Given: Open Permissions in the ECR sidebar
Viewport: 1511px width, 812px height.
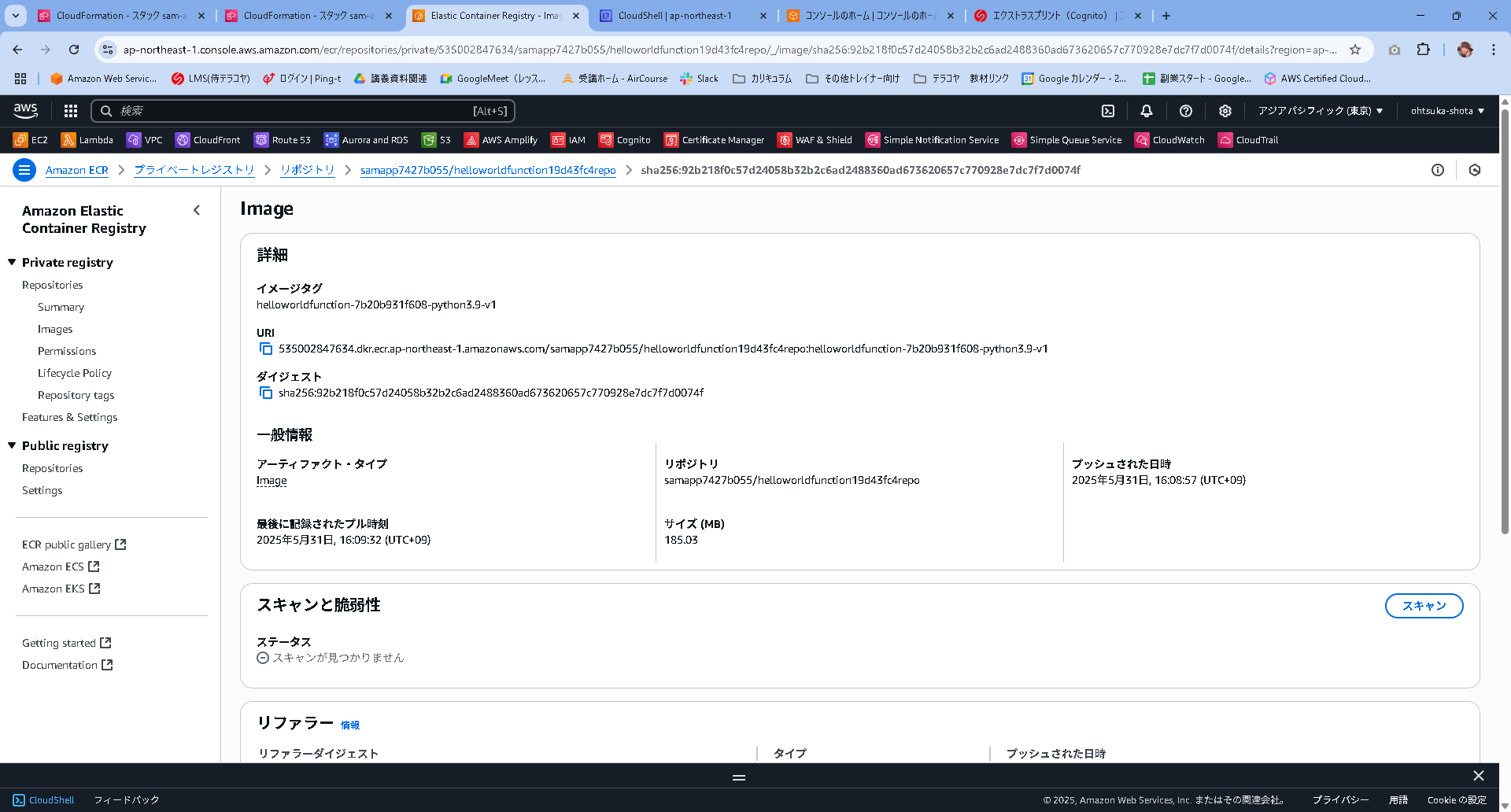Looking at the screenshot, I should [x=67, y=351].
